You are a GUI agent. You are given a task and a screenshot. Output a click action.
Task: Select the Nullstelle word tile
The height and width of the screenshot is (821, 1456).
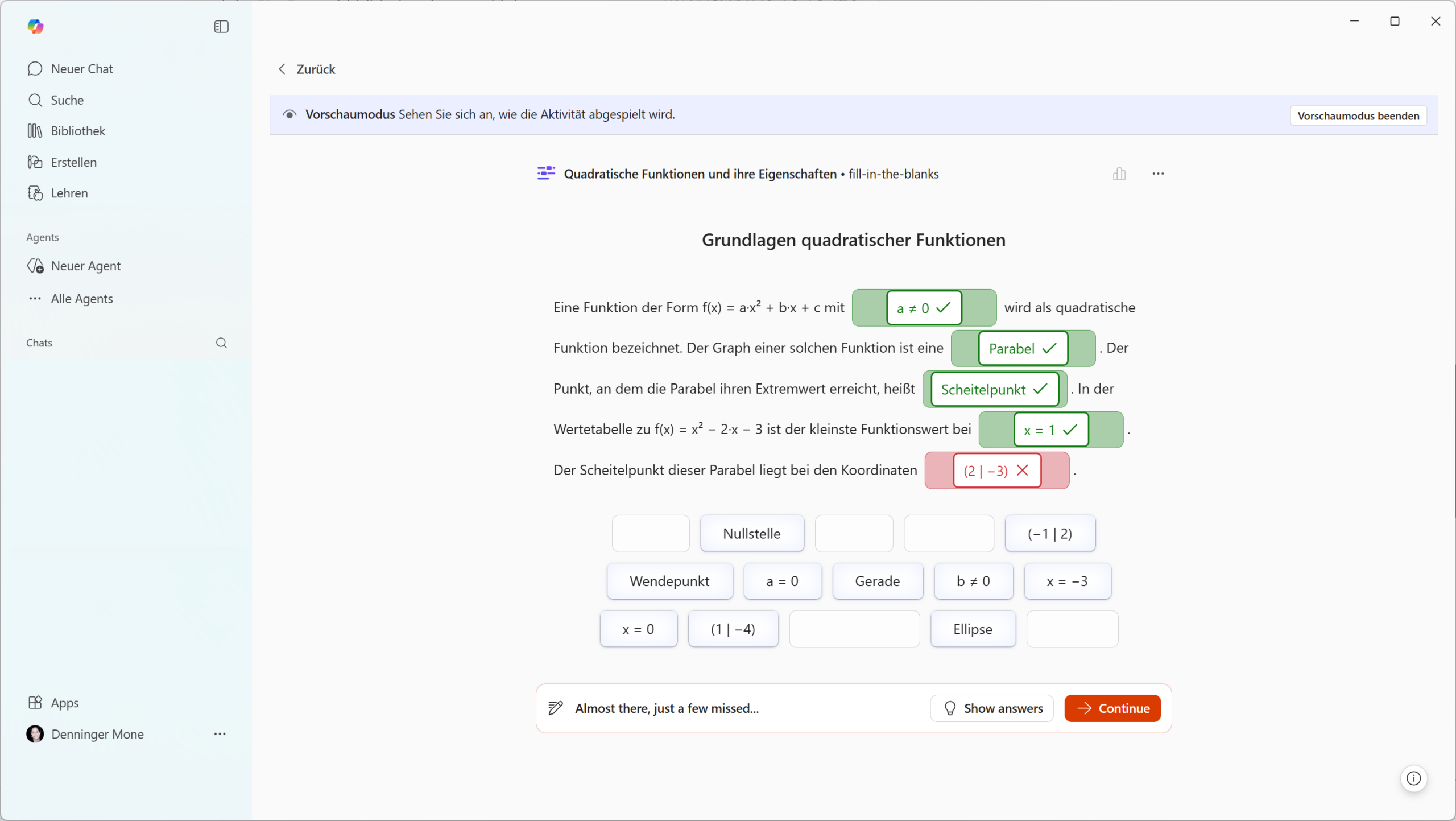751,534
